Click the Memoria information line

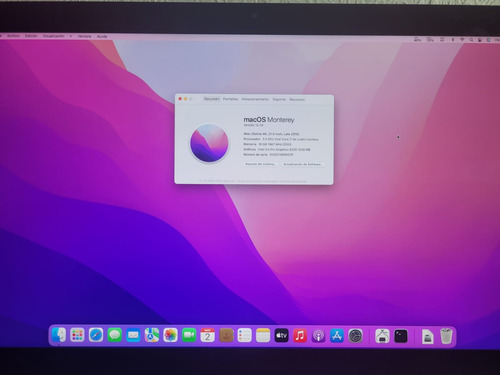[x=267, y=144]
